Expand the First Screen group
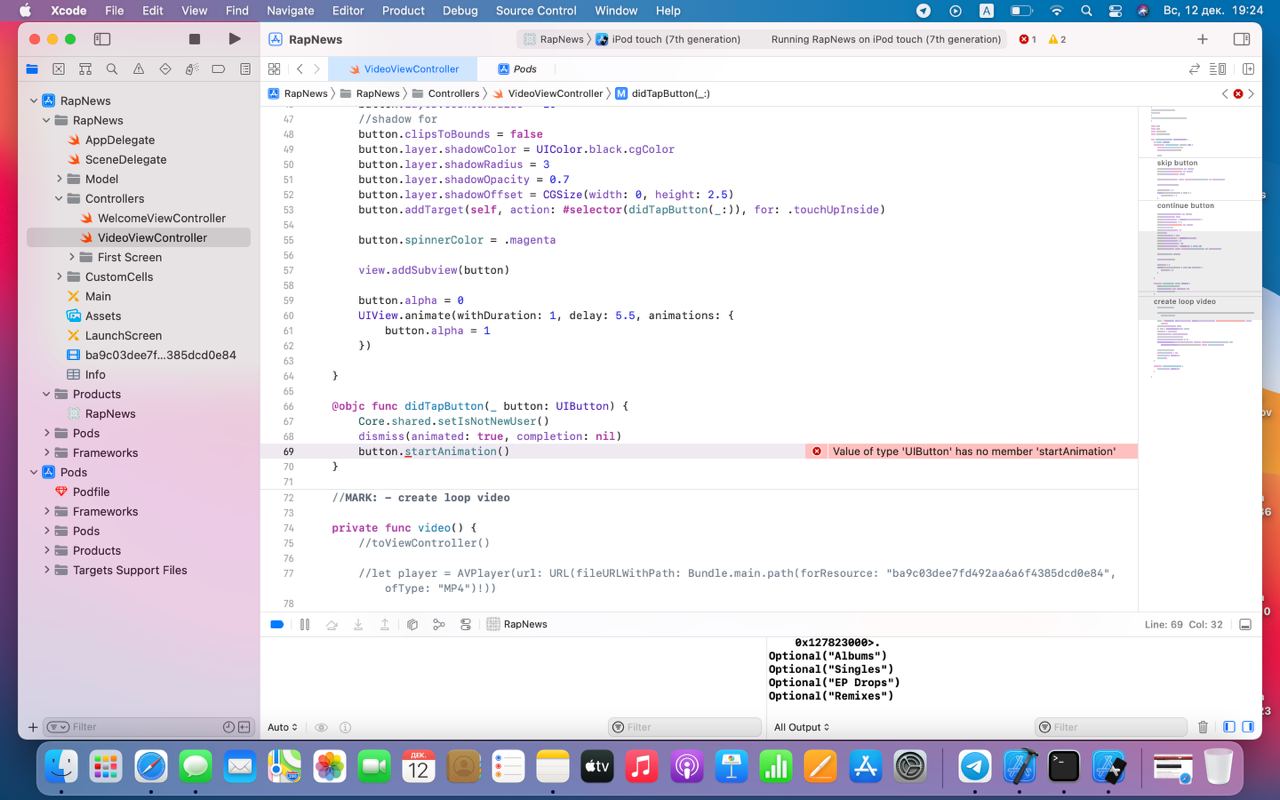This screenshot has width=1280, height=800. coord(72,257)
